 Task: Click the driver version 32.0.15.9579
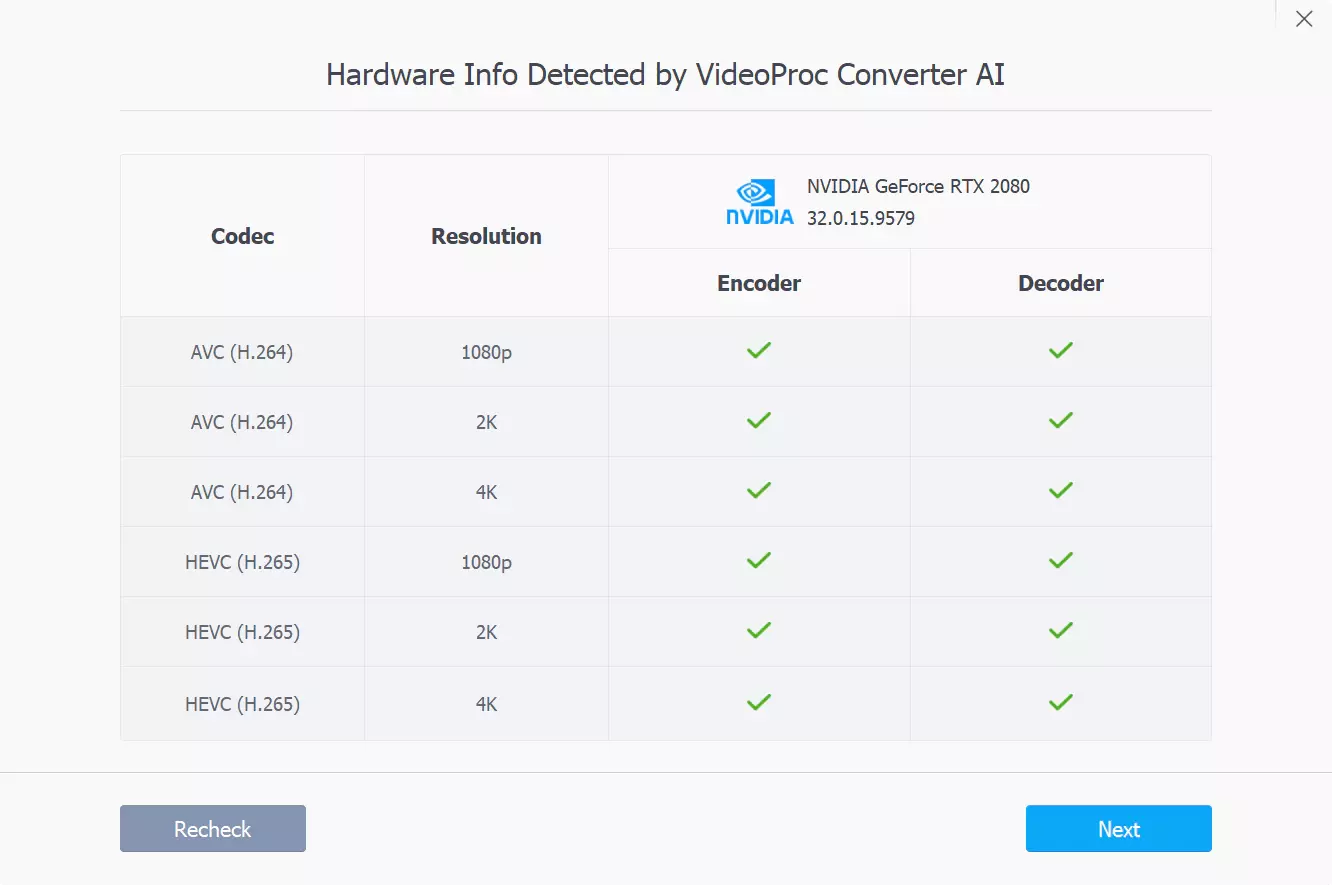pyautogui.click(x=861, y=218)
